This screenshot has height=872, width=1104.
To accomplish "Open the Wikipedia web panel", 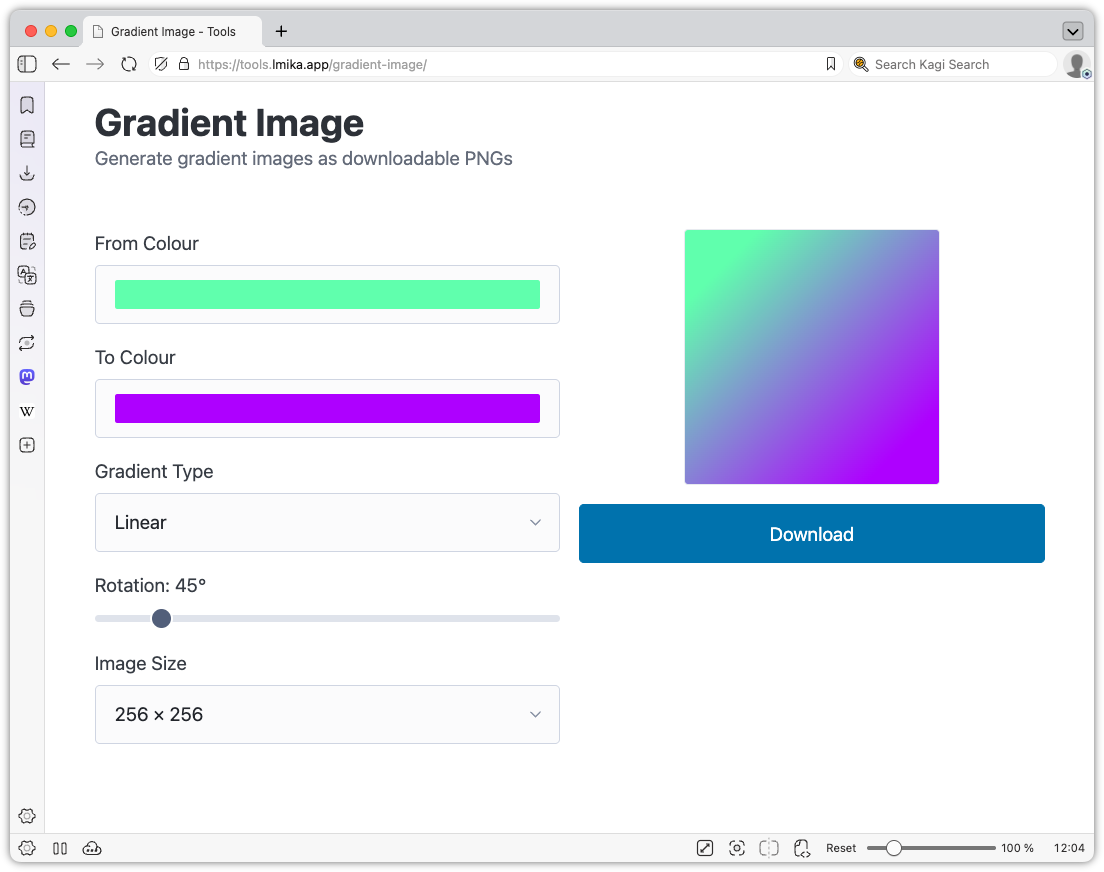I will [27, 411].
